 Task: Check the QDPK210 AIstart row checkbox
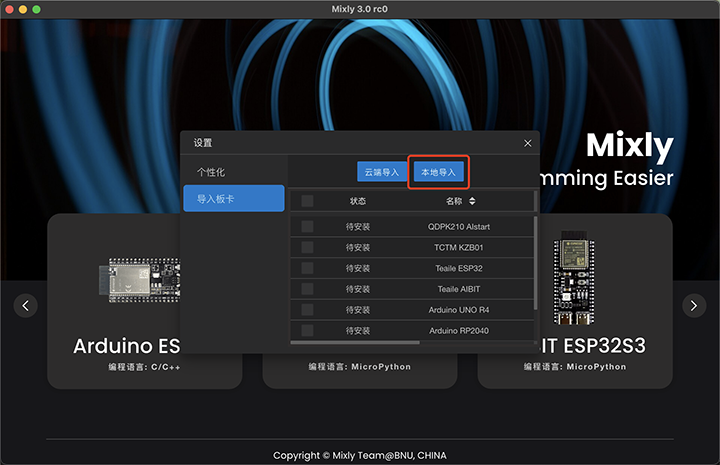tap(307, 226)
